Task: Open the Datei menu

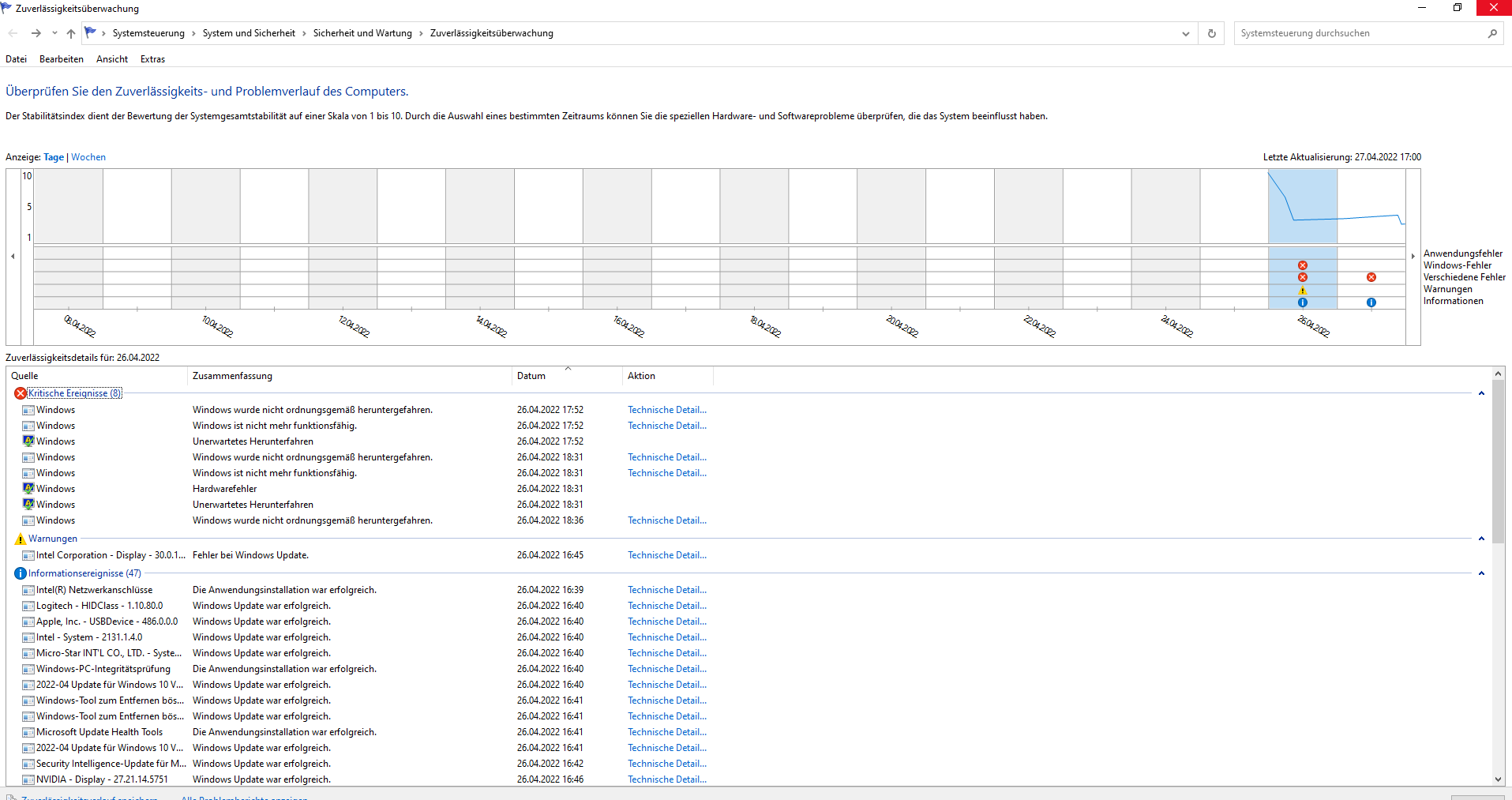Action: (x=16, y=59)
